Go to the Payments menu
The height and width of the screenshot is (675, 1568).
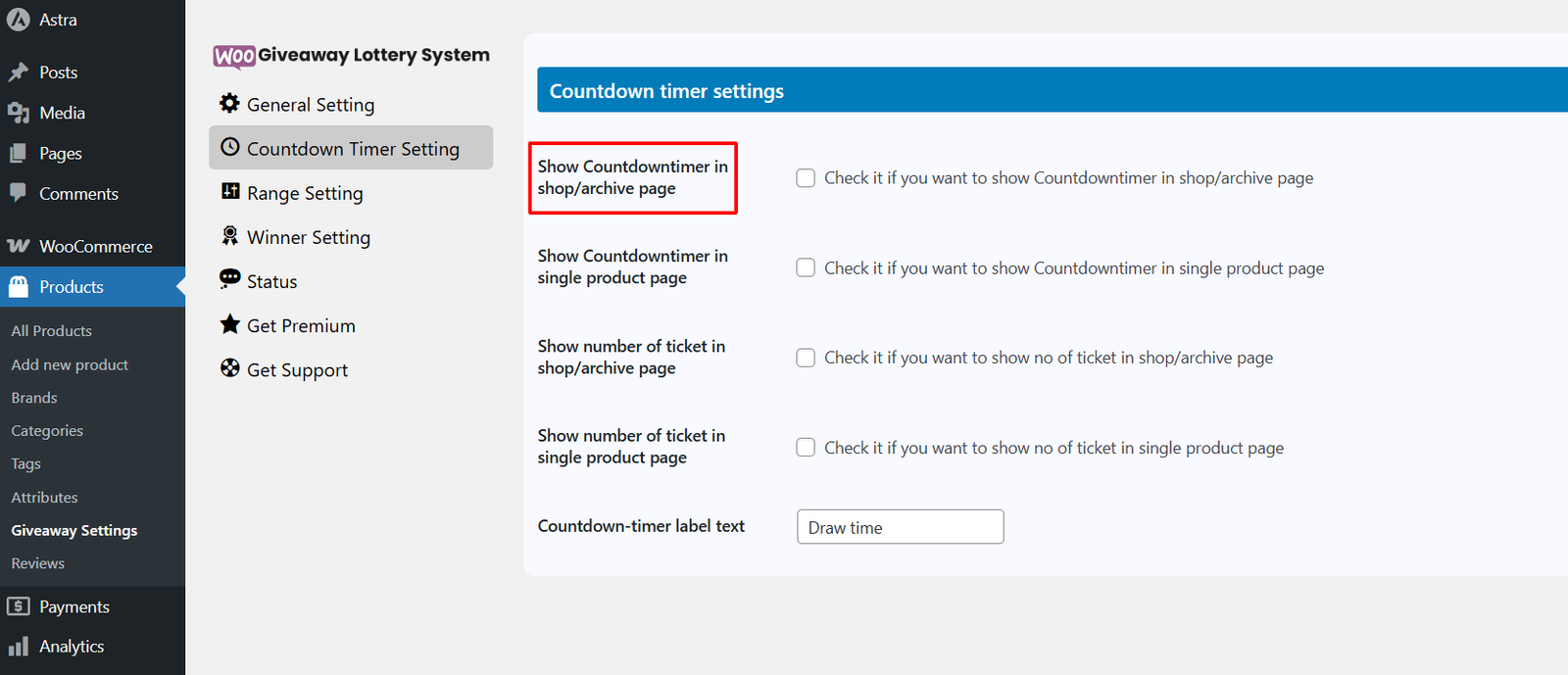73,607
